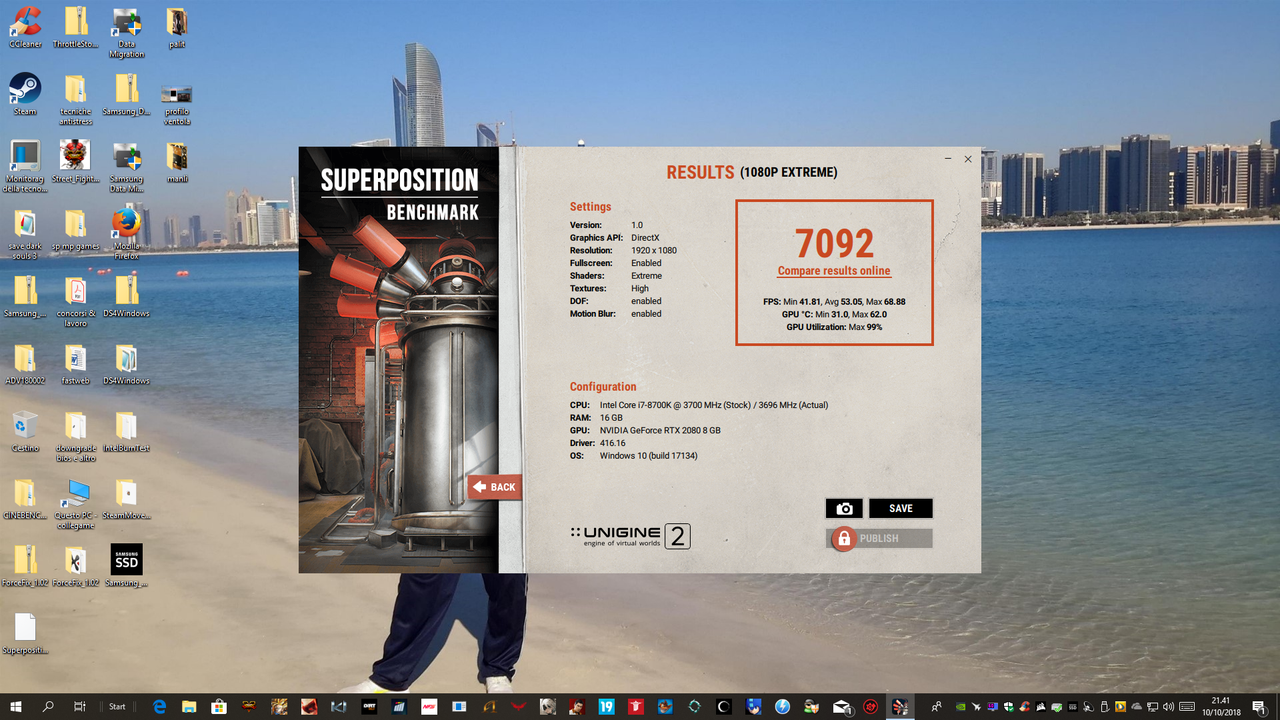1280x720 pixels.
Task: Open Task View on the taskbar
Action: click(80, 706)
